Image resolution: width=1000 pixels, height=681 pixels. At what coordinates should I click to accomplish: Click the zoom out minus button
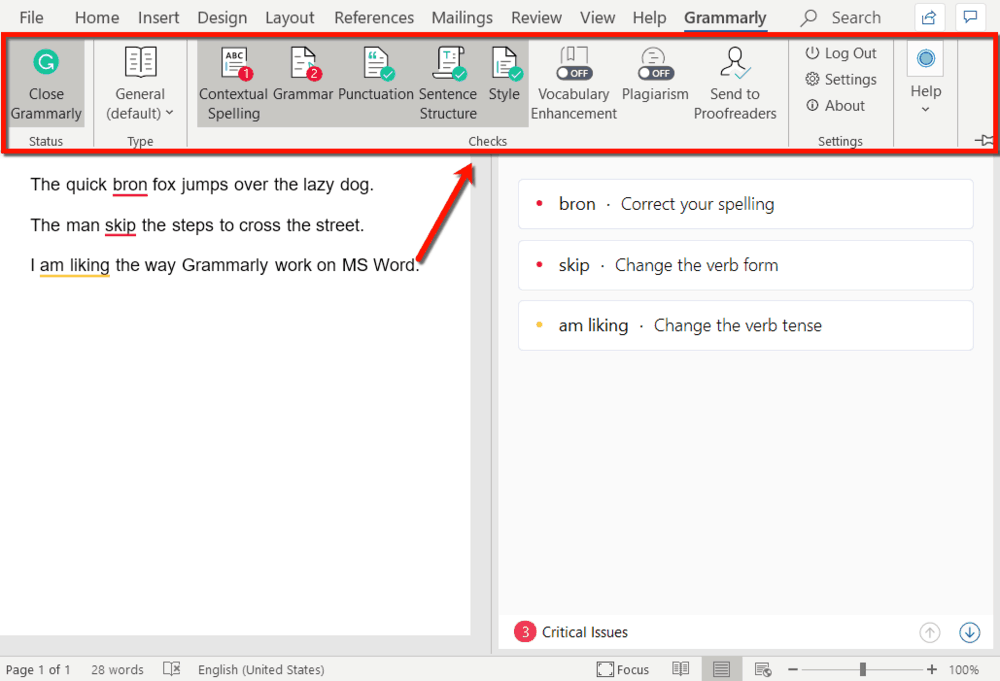[793, 670]
